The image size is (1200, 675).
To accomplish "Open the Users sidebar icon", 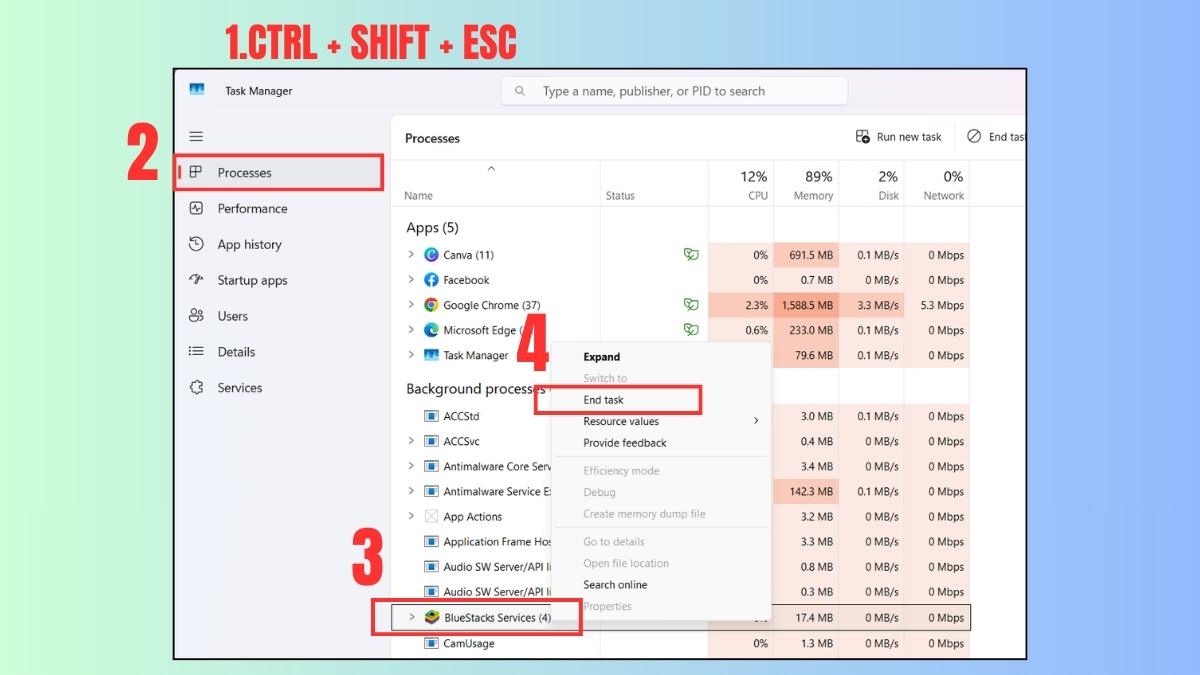I will (x=196, y=316).
